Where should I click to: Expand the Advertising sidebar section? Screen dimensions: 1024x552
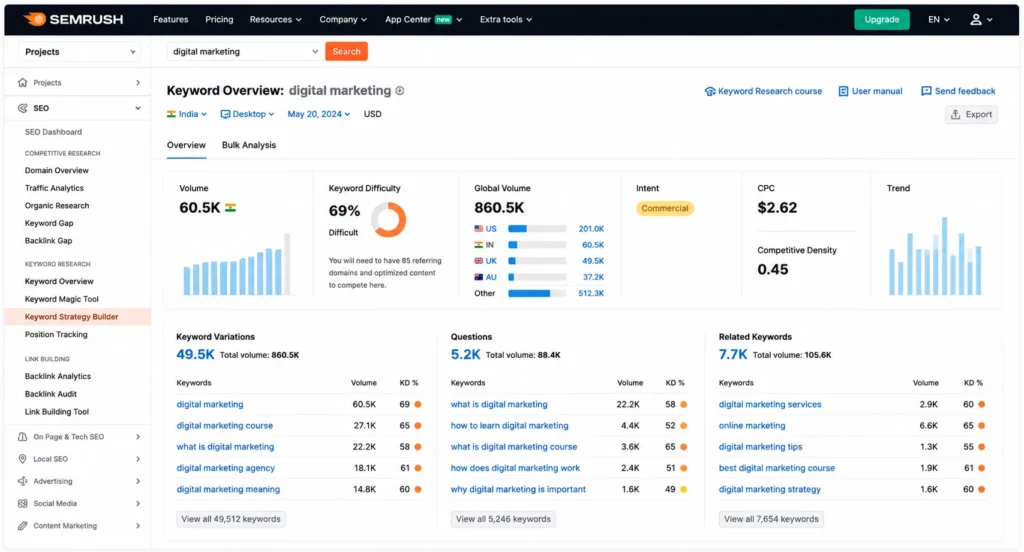[x=138, y=481]
